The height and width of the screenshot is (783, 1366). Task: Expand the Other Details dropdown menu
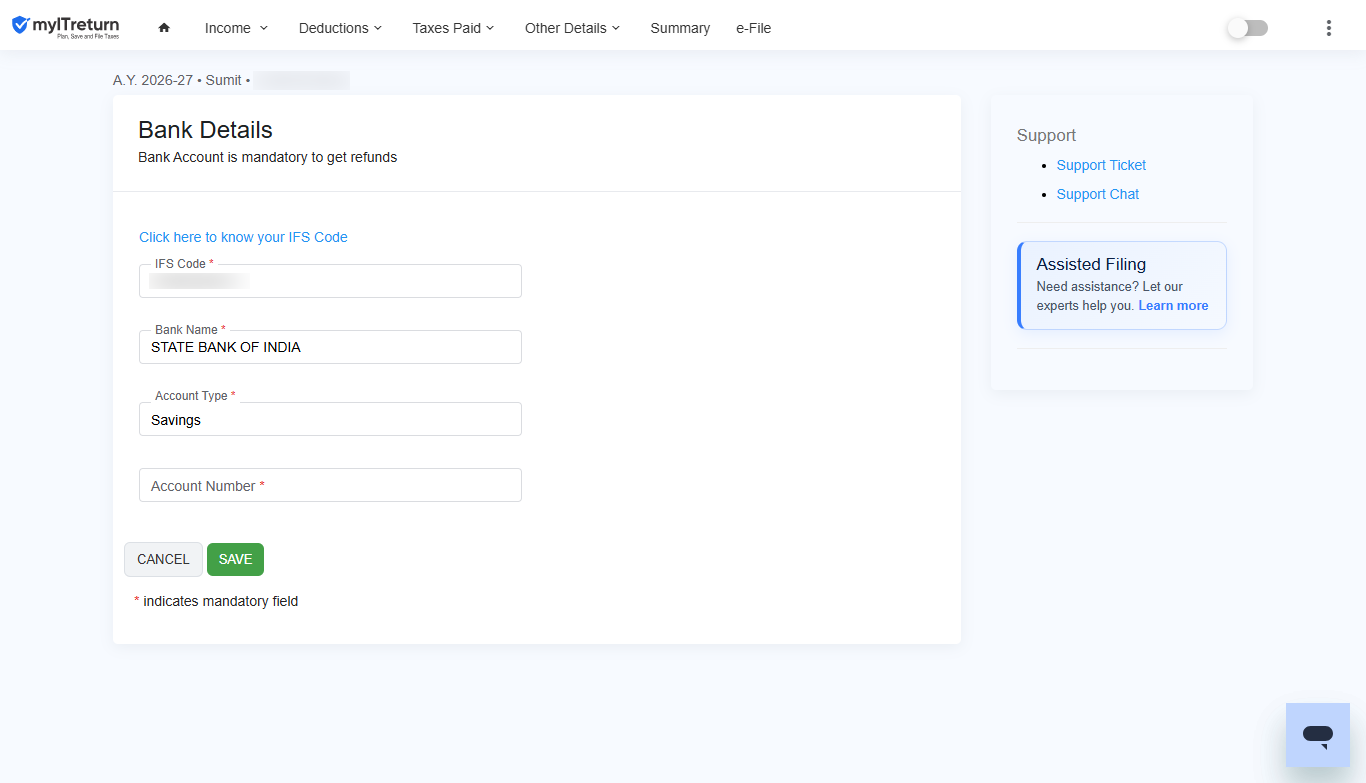(572, 28)
